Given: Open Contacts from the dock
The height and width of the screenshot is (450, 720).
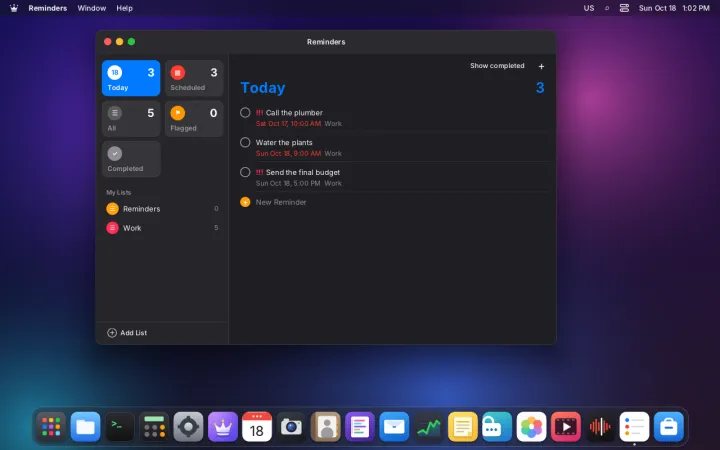Looking at the screenshot, I should pos(326,427).
